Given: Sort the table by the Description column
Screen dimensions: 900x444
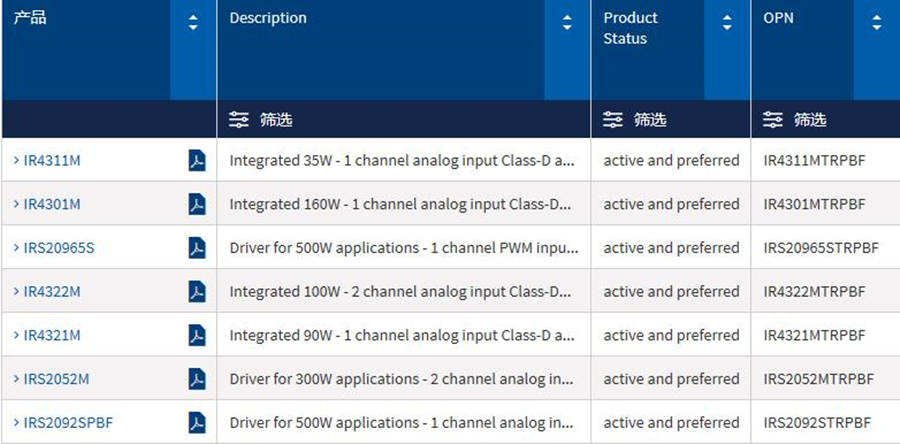Looking at the screenshot, I should (x=567, y=23).
